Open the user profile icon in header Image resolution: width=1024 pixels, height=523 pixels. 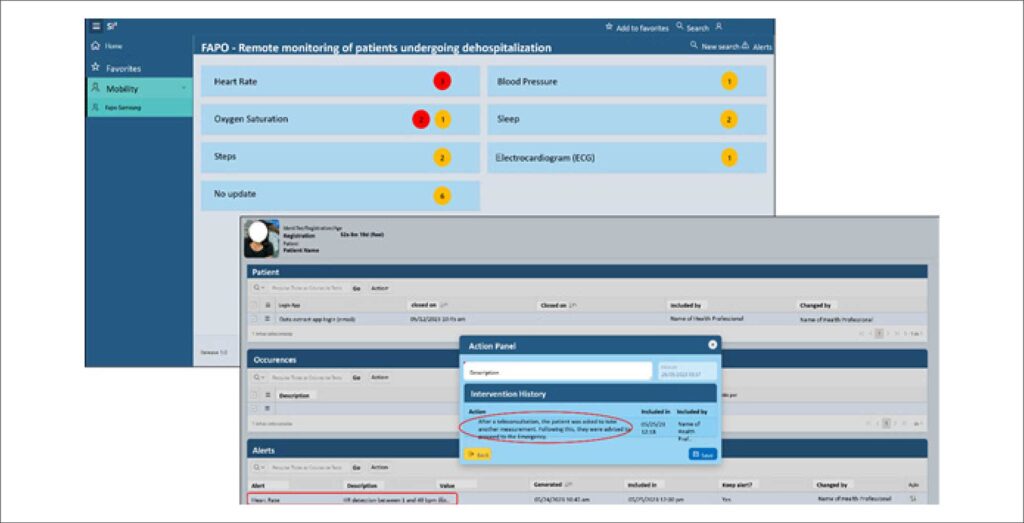coord(718,27)
